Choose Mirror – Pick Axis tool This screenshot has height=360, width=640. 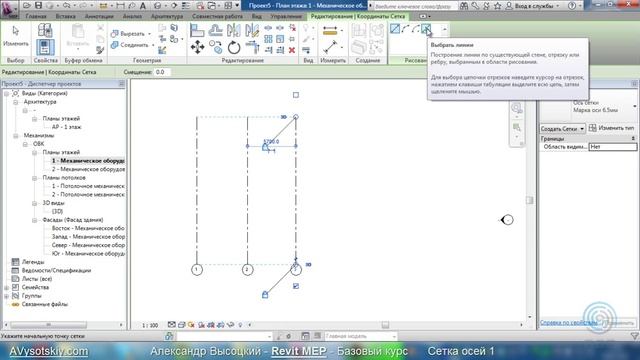233,31
